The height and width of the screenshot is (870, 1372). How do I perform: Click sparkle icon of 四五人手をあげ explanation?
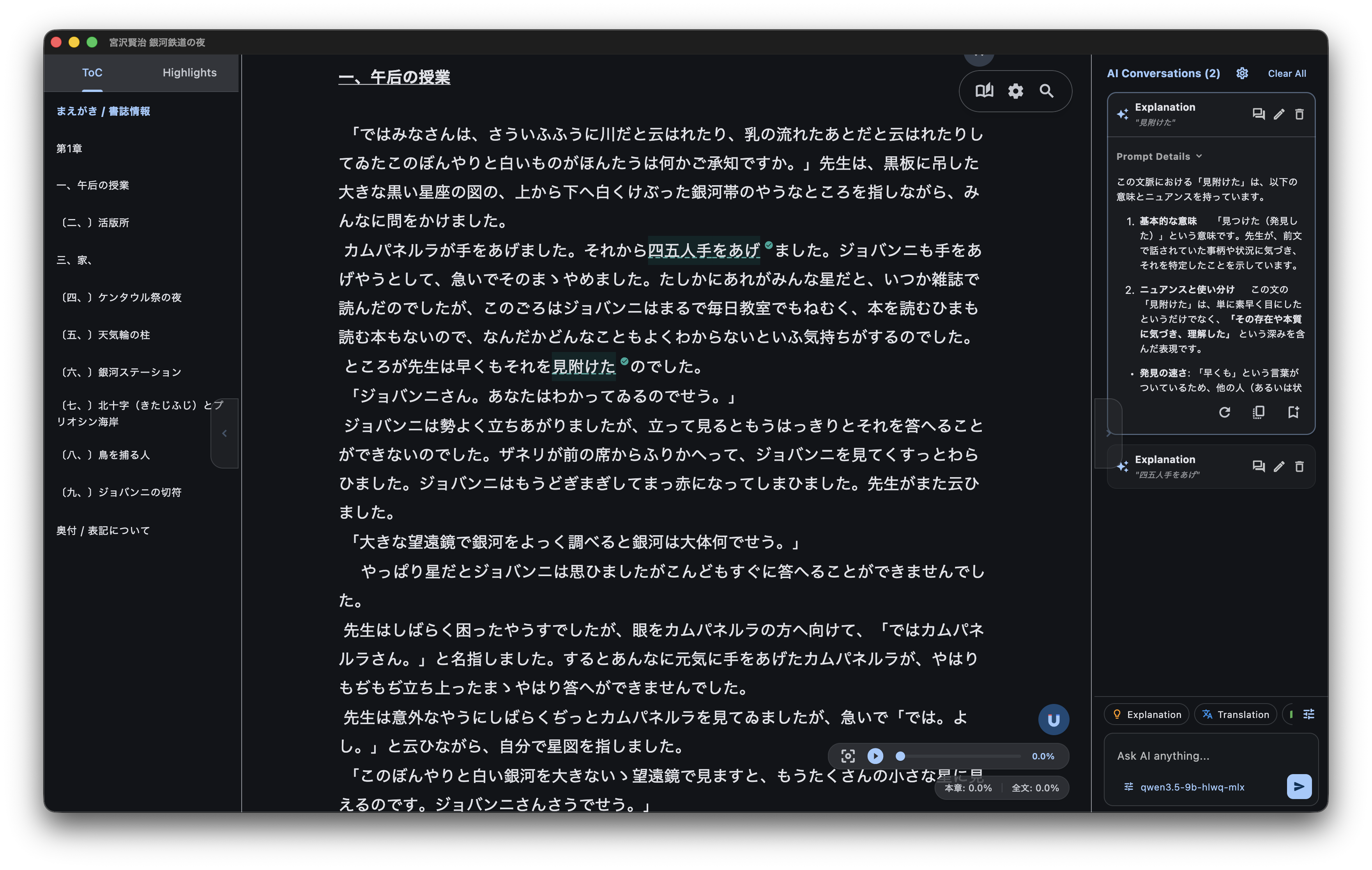[x=1123, y=466]
